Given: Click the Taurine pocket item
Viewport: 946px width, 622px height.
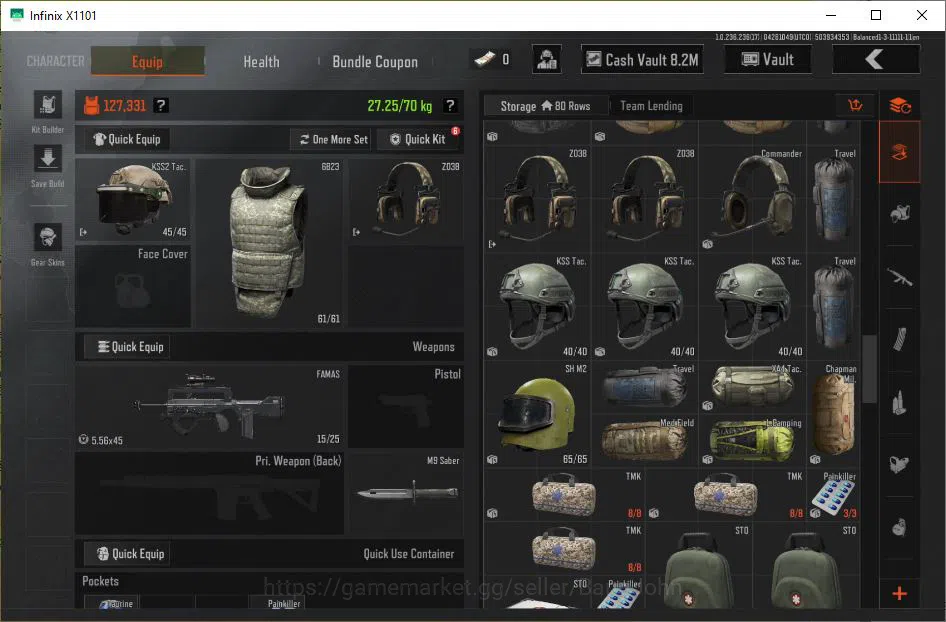Looking at the screenshot, I should click(111, 603).
